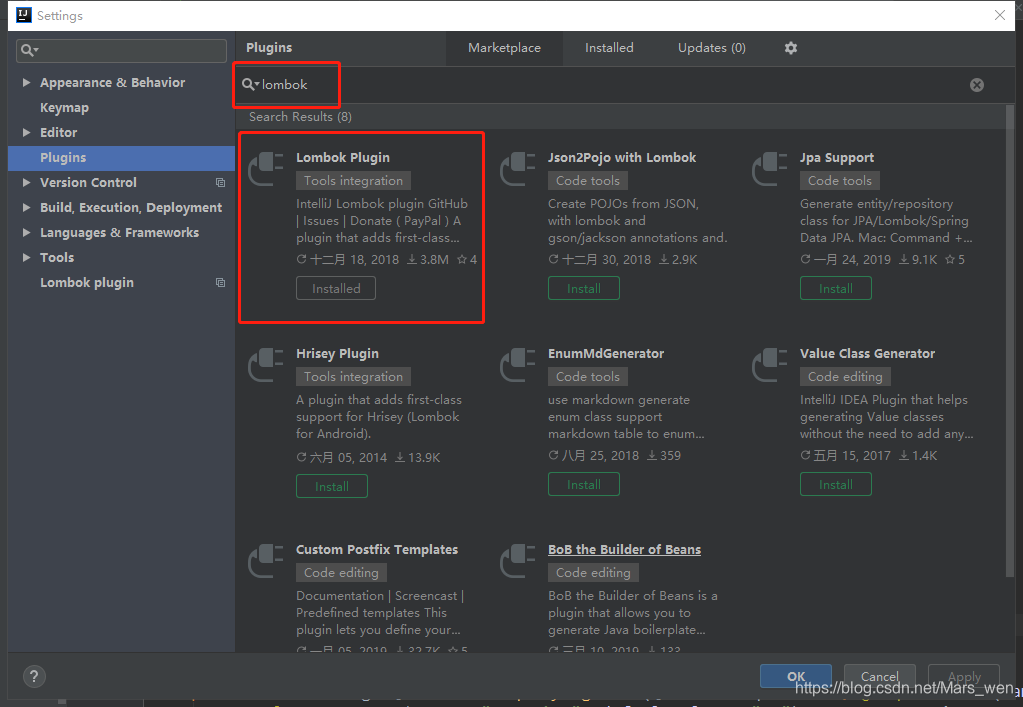Click the settings search magnifier icon
Image resolution: width=1023 pixels, height=707 pixels.
29,50
